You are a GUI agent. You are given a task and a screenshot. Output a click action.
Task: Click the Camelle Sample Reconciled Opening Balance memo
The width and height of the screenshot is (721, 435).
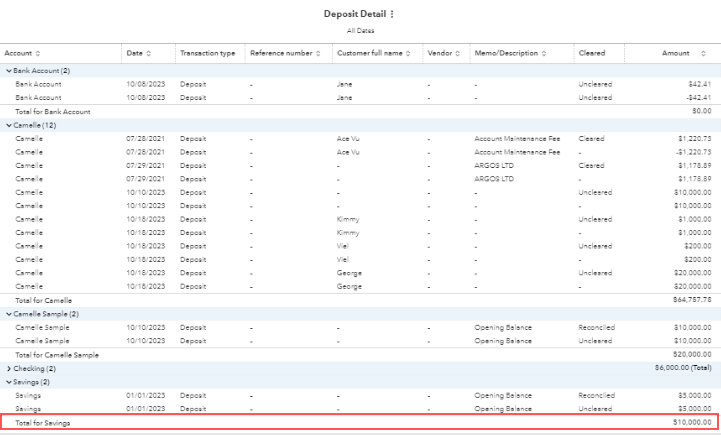[x=503, y=327]
